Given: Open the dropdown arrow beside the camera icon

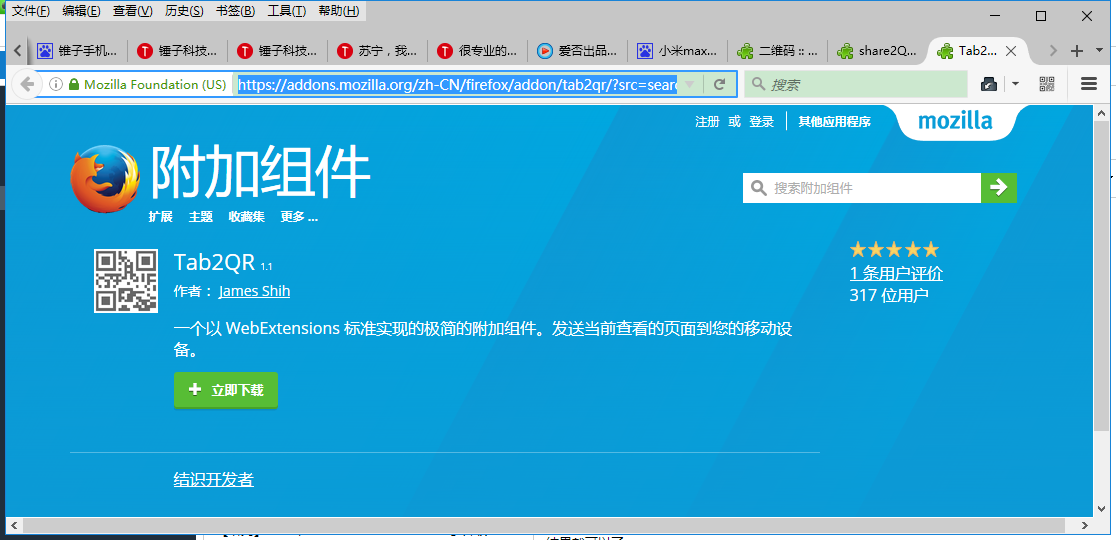Looking at the screenshot, I should (1015, 84).
